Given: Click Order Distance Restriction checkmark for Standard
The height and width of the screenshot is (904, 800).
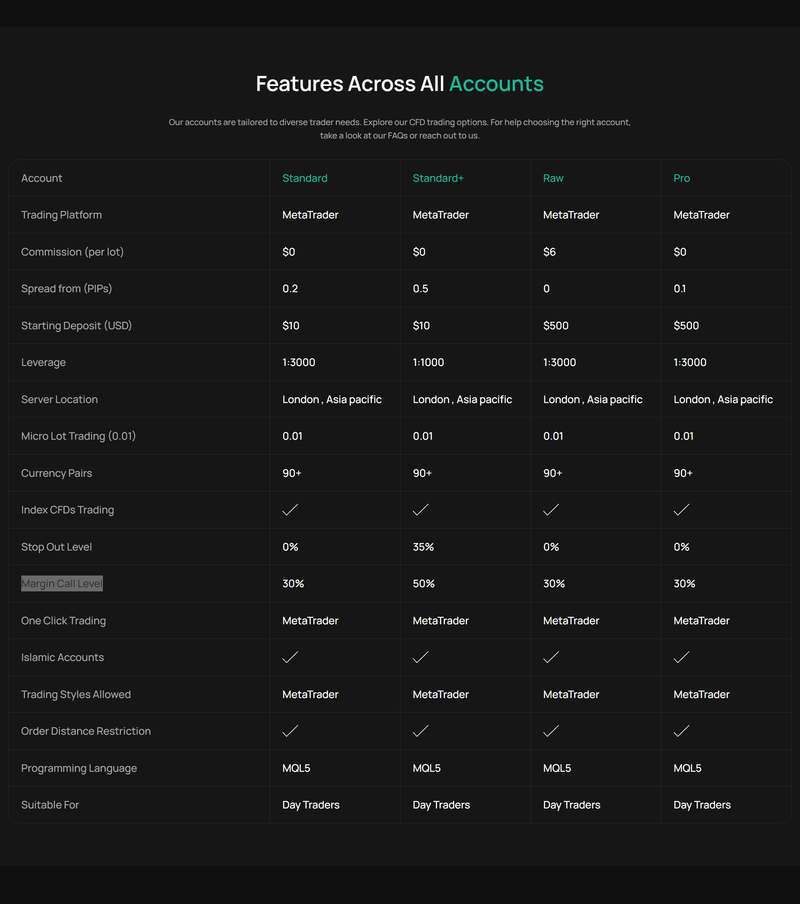Looking at the screenshot, I should point(290,731).
